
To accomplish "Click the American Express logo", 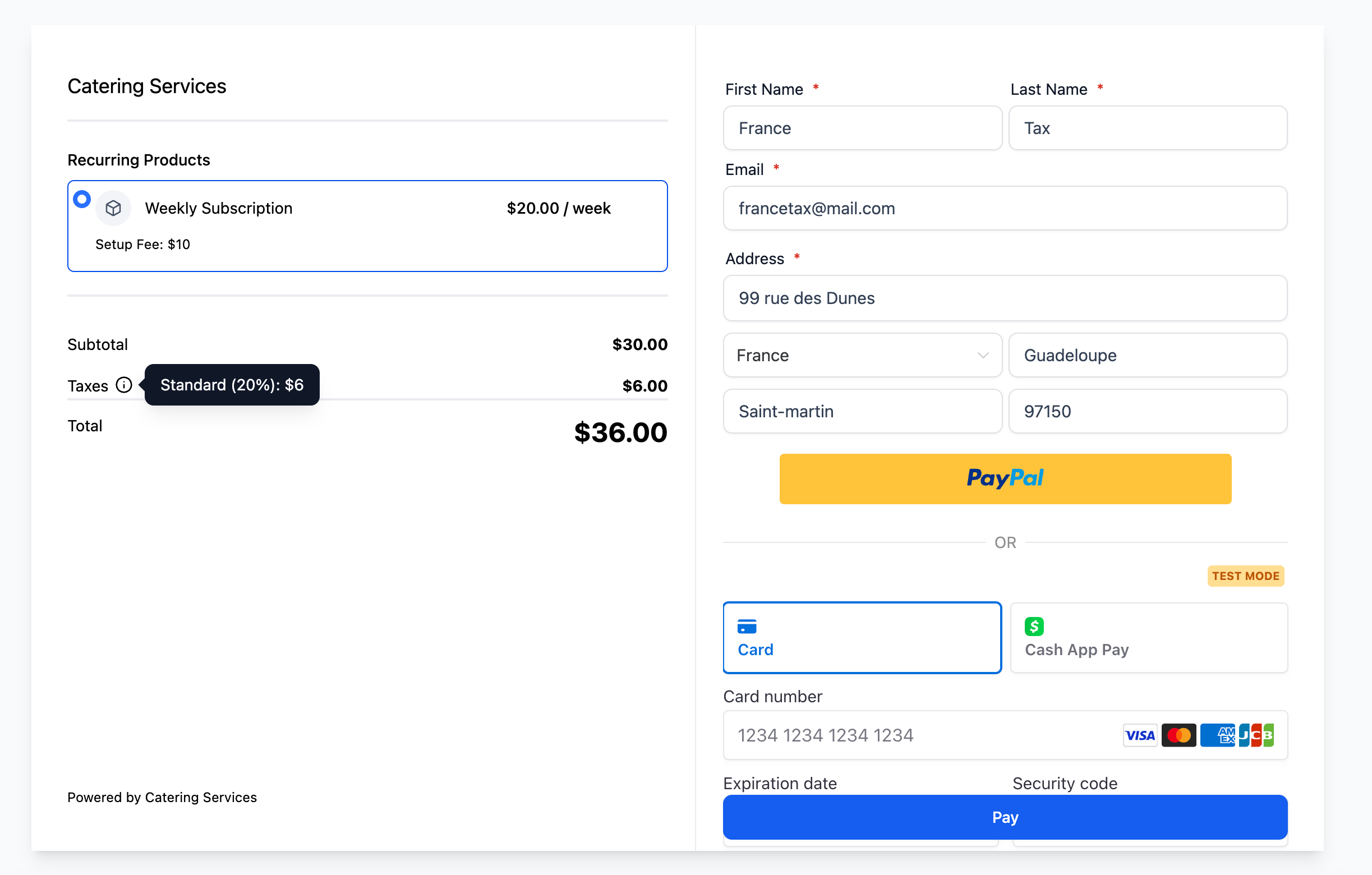I will 1217,735.
